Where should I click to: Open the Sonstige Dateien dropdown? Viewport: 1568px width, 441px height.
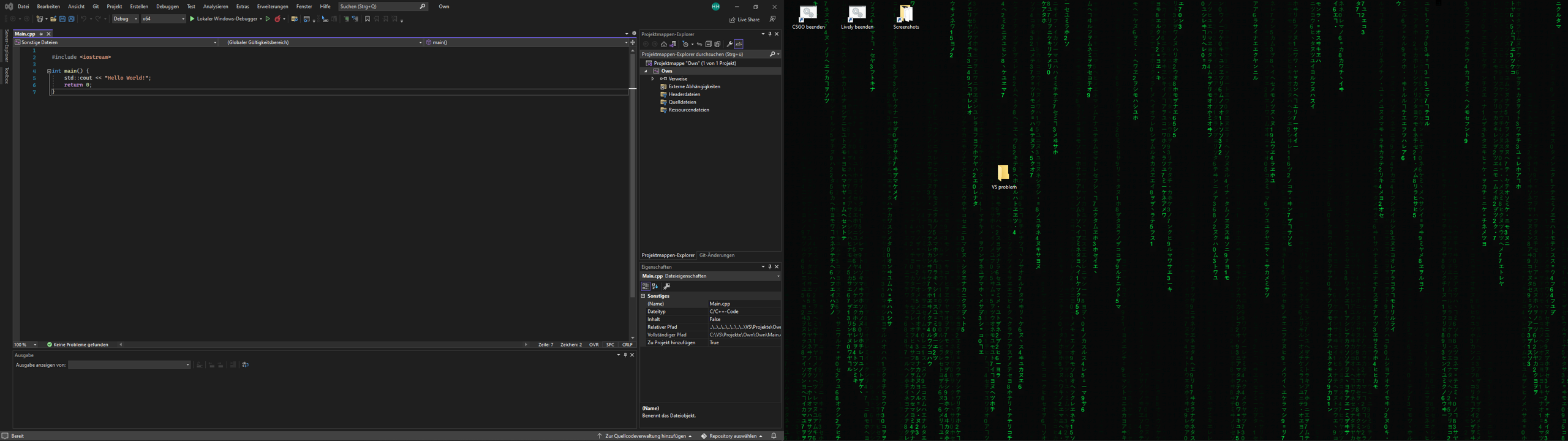point(116,43)
